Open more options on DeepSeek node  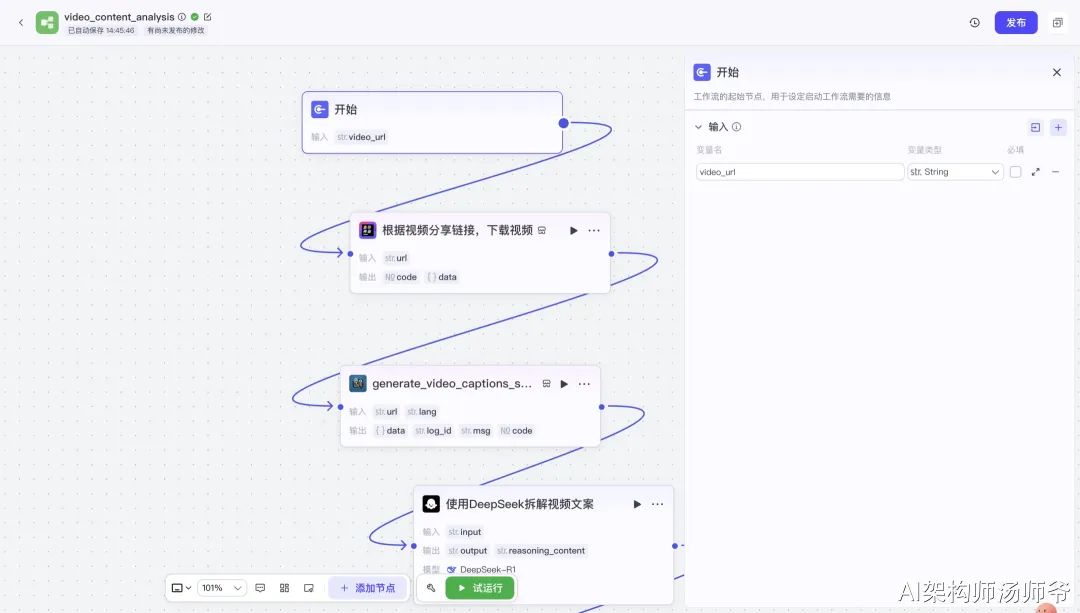point(657,504)
